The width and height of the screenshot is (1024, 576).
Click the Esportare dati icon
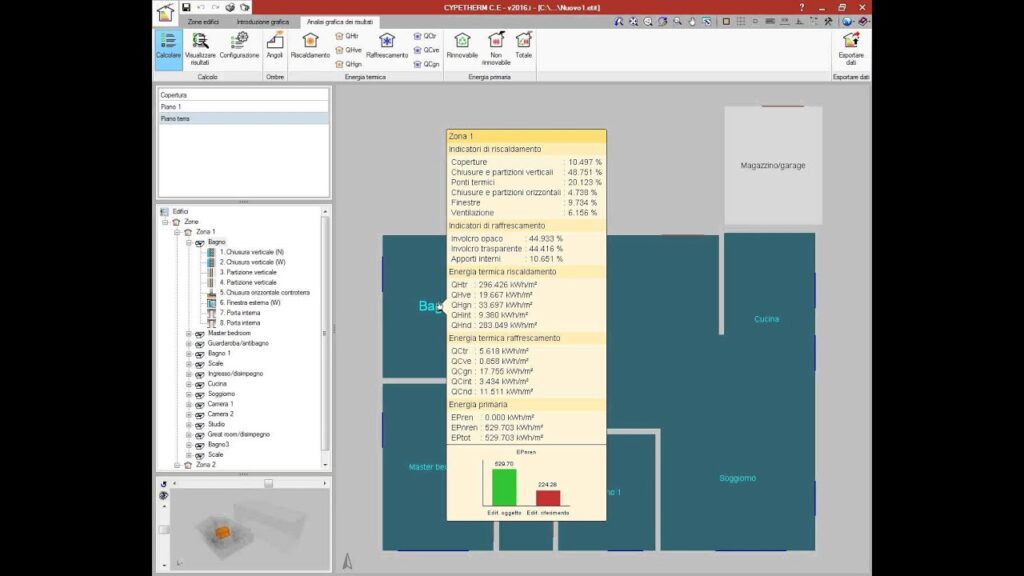(851, 47)
